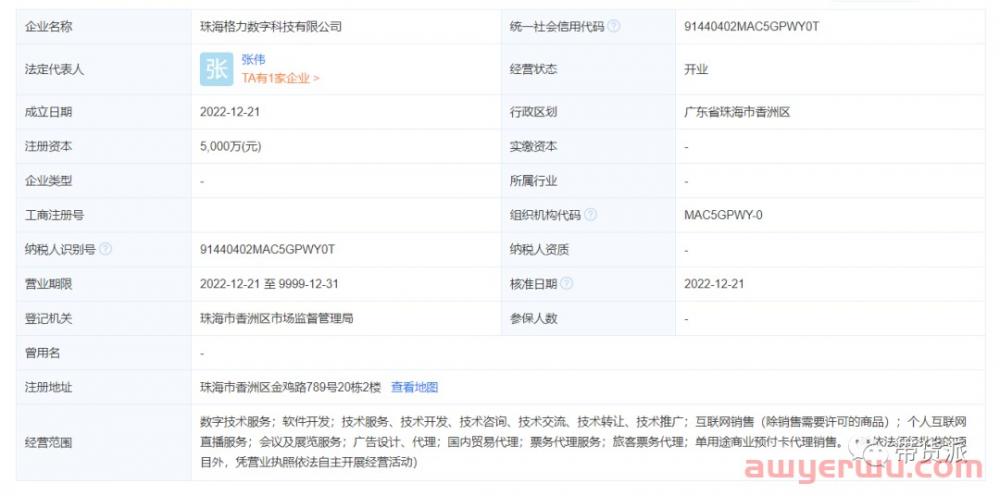Viewport: 1000px width, 496px height.
Task: Select 珠海市香洲区市场监督管理局 registrar value
Action: pos(276,318)
